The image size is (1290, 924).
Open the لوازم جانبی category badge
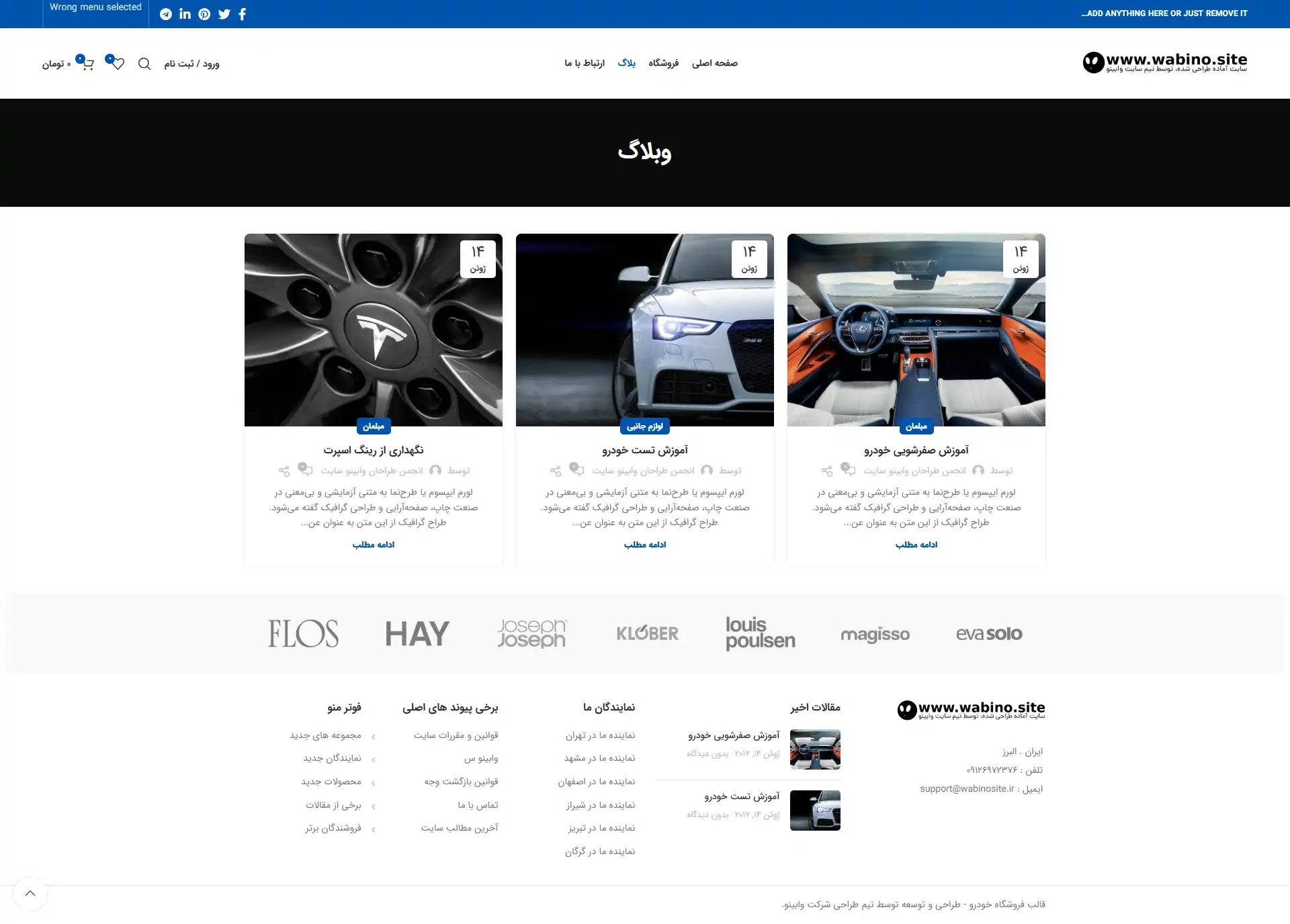click(645, 426)
